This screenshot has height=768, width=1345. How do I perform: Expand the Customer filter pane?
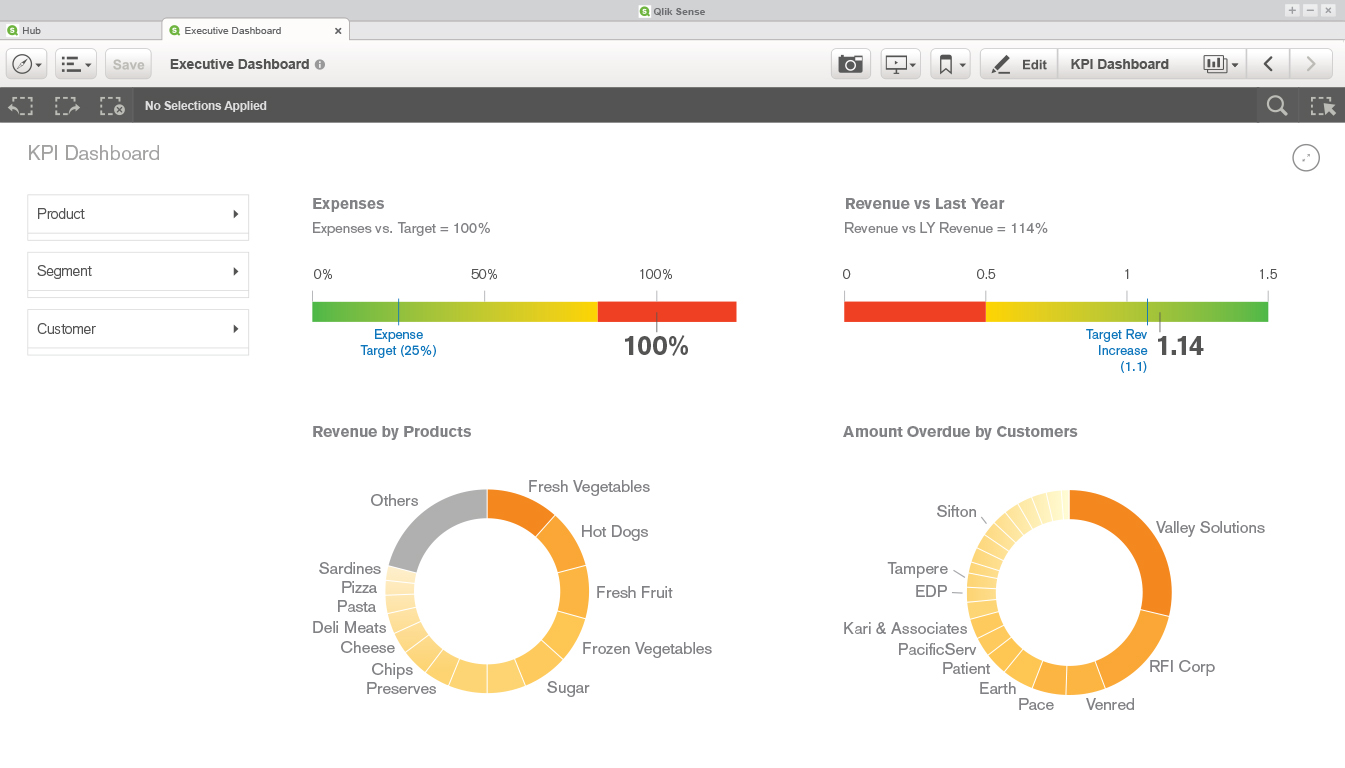138,329
